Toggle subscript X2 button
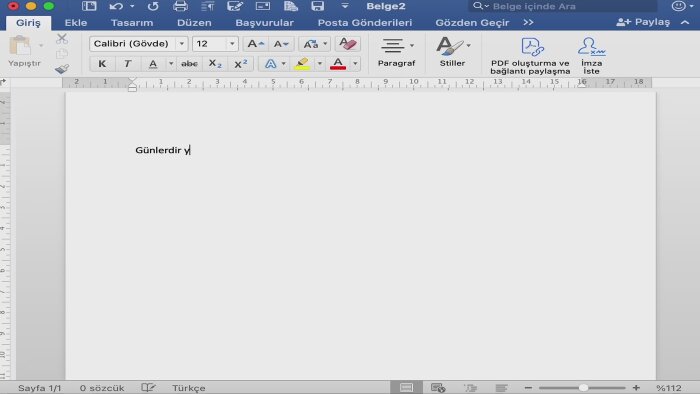 coord(215,64)
